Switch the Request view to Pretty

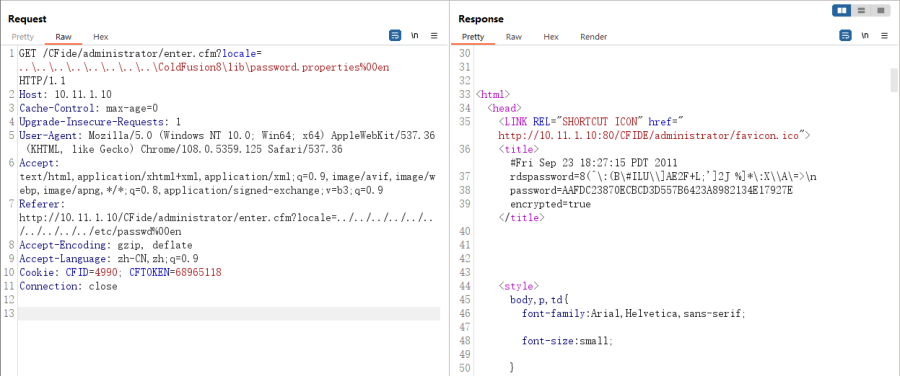click(23, 37)
